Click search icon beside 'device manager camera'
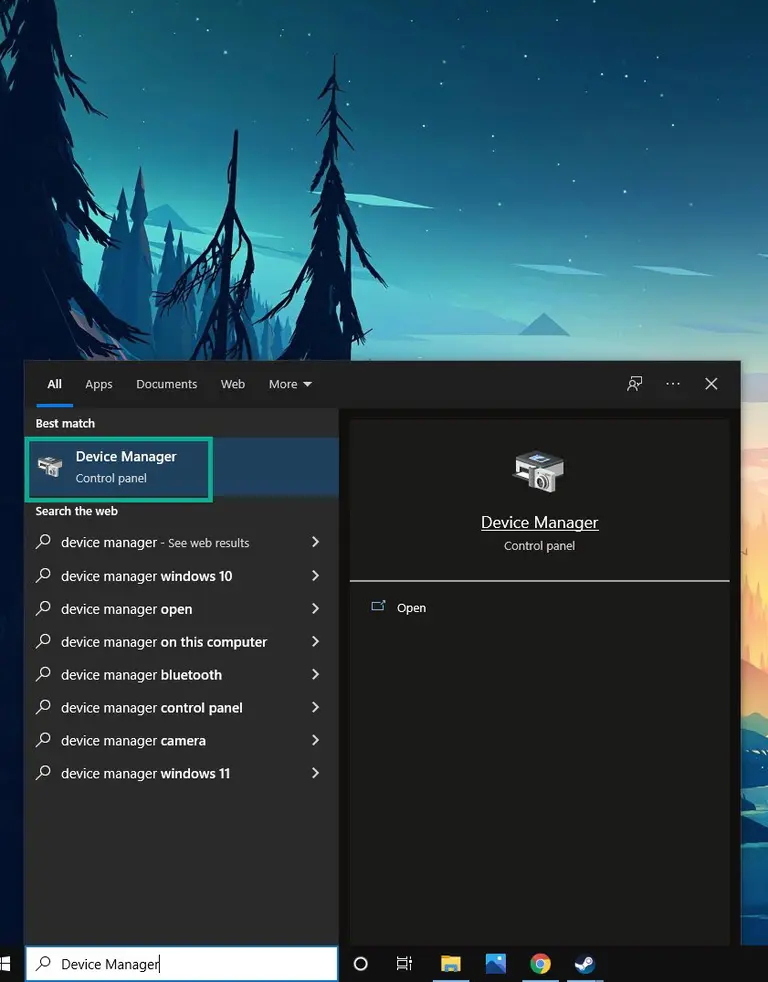 [x=43, y=740]
